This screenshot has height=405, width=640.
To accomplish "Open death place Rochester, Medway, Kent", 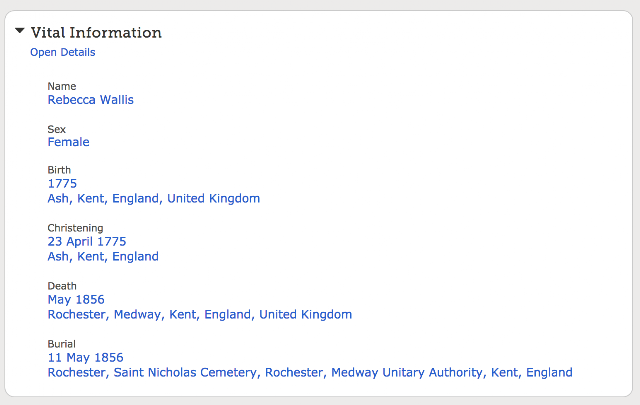I will (200, 314).
